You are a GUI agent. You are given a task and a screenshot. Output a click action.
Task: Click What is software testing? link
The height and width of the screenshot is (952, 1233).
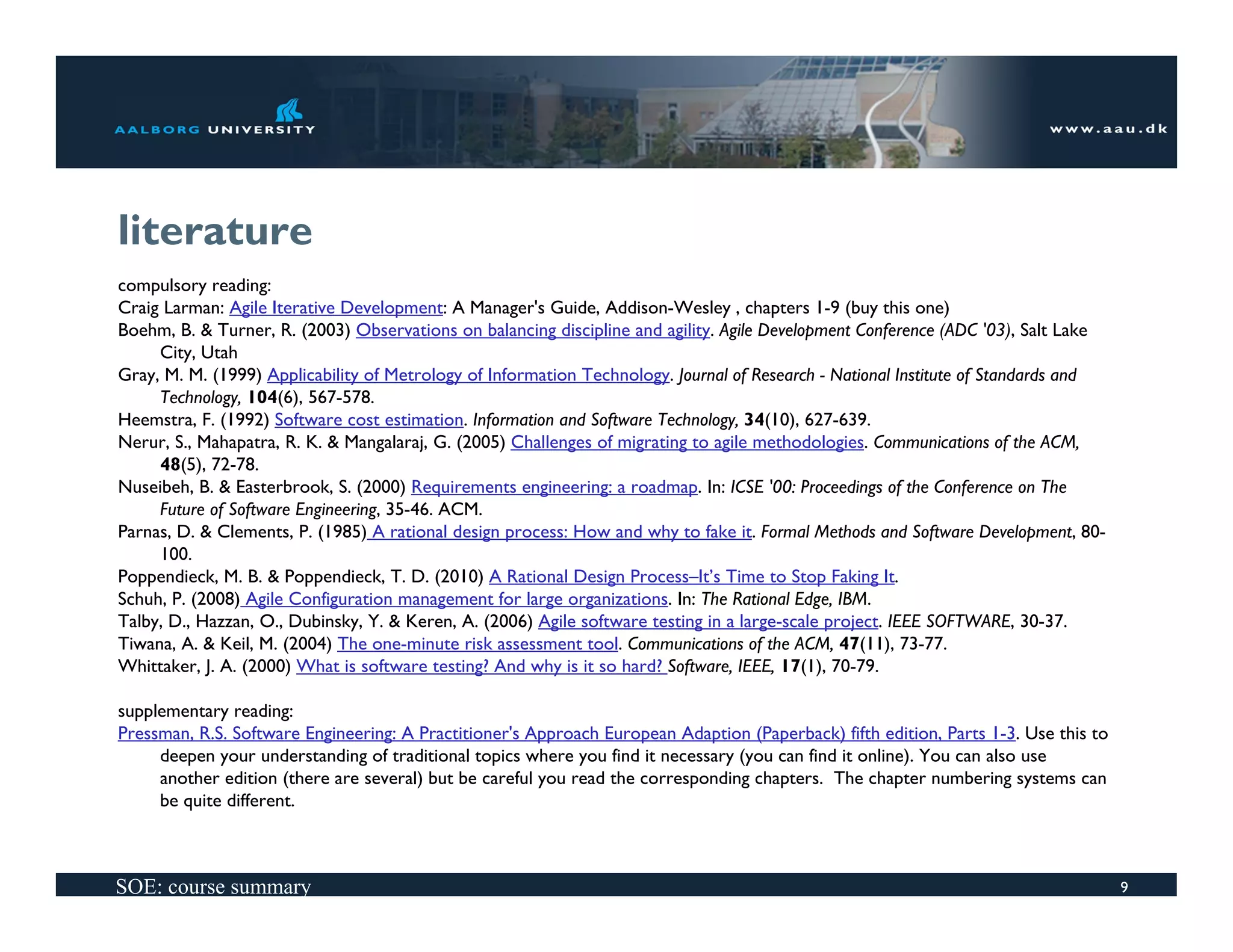click(480, 666)
